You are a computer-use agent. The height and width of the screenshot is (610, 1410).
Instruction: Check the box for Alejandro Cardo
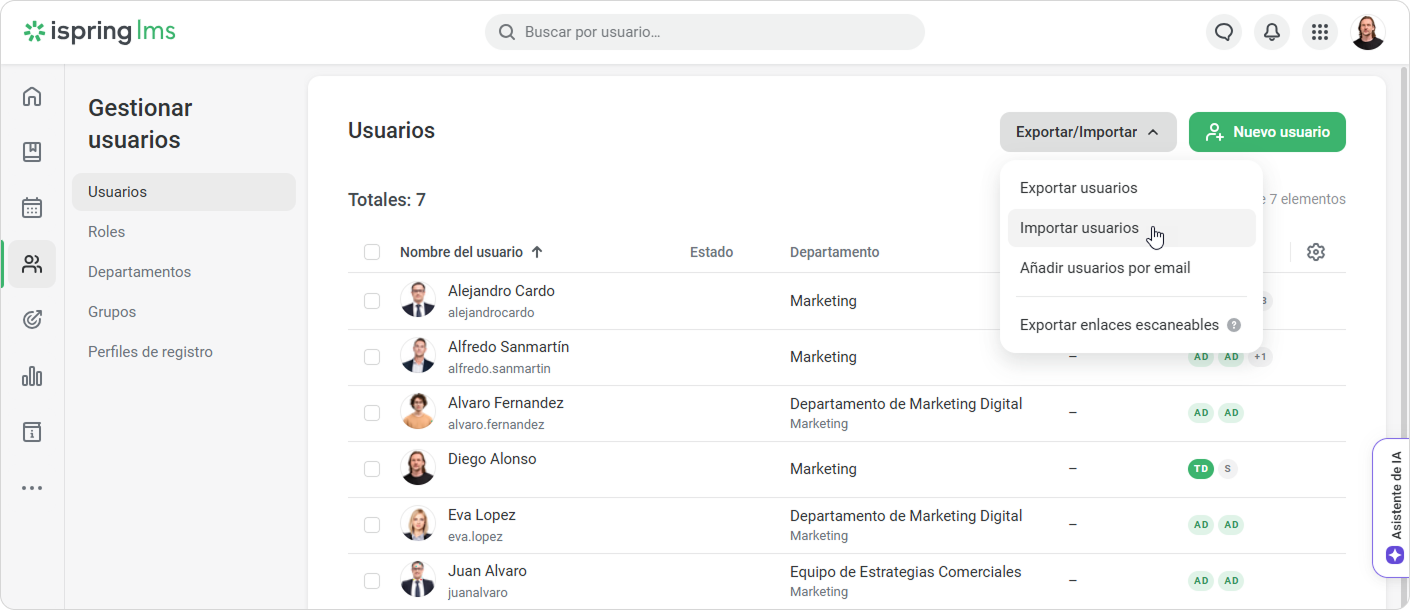click(x=372, y=301)
